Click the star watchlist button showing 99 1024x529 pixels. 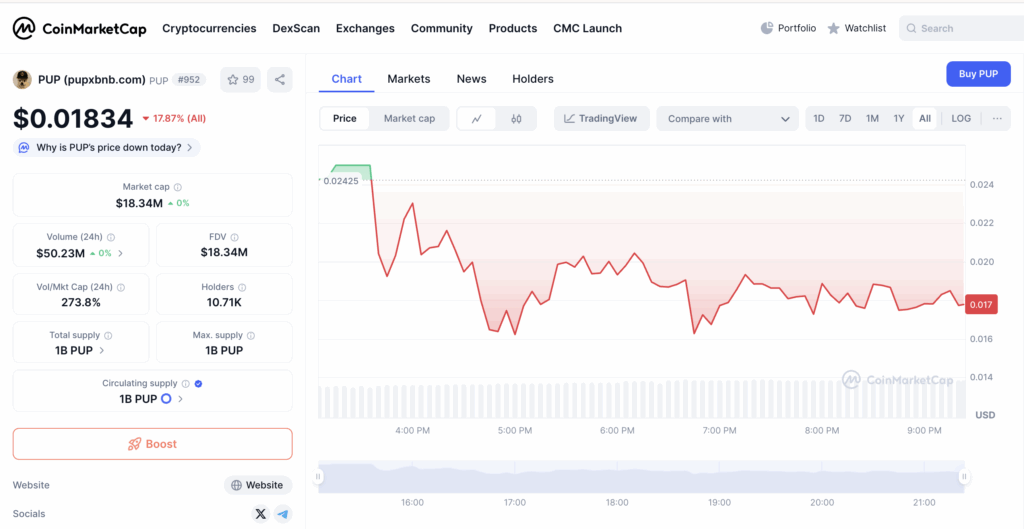click(240, 79)
